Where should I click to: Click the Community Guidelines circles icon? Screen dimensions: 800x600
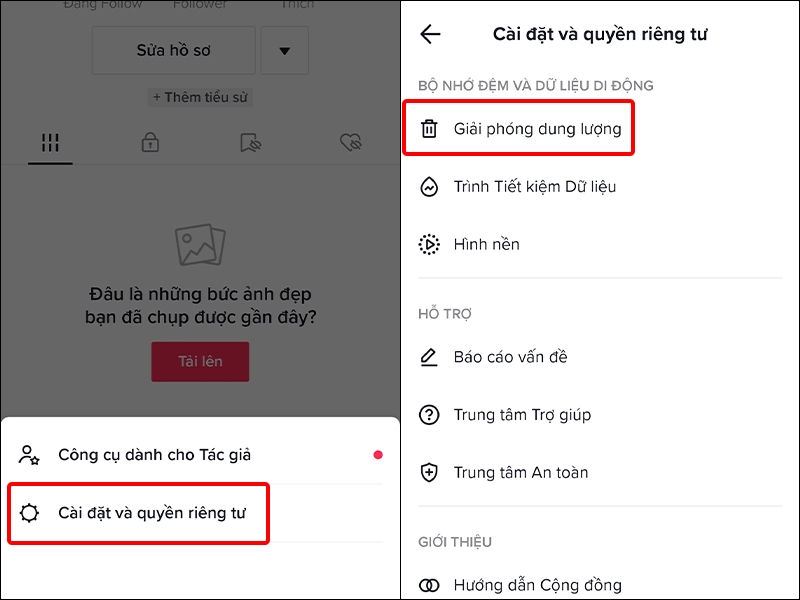click(429, 585)
